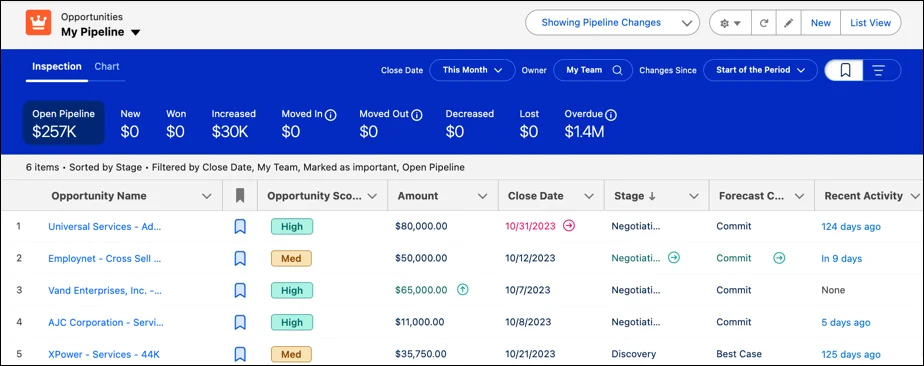The width and height of the screenshot is (924, 366).
Task: Select the Overdue $1.4M metric
Action: pos(590,123)
